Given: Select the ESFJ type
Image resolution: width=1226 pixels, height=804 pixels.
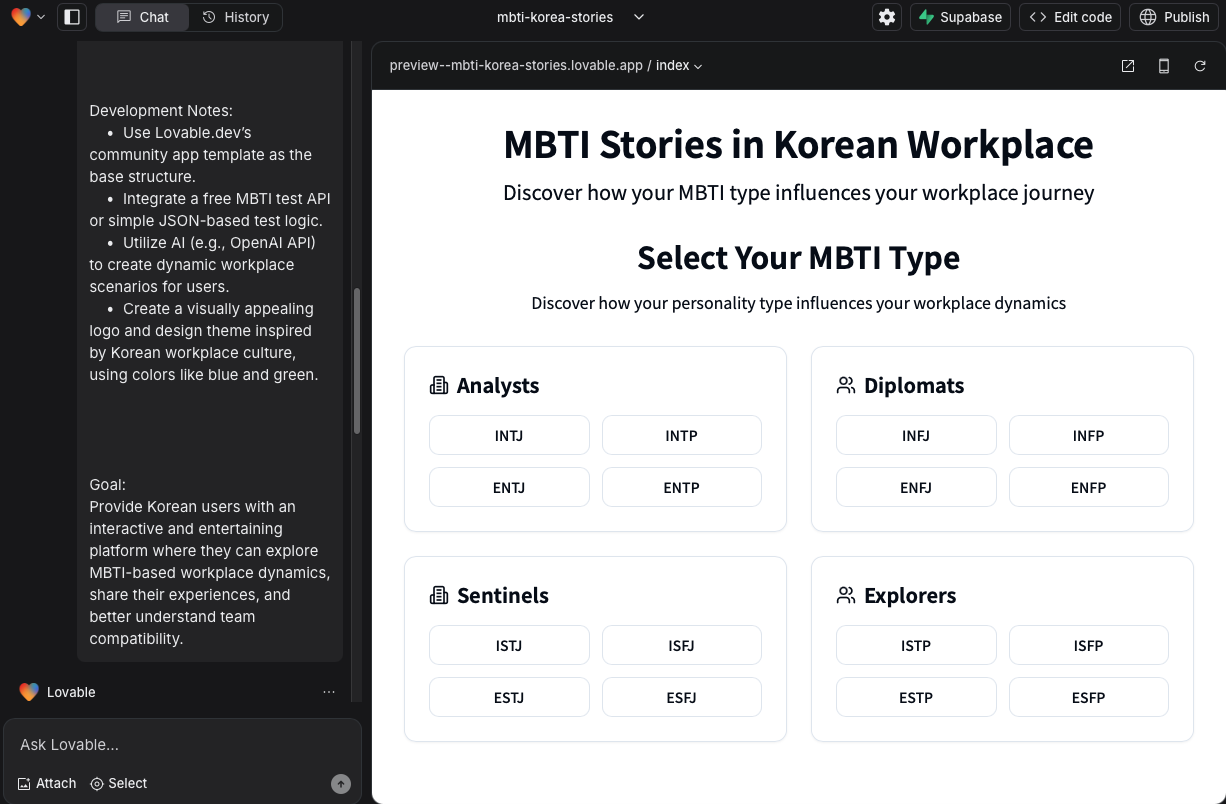Looking at the screenshot, I should pos(682,698).
